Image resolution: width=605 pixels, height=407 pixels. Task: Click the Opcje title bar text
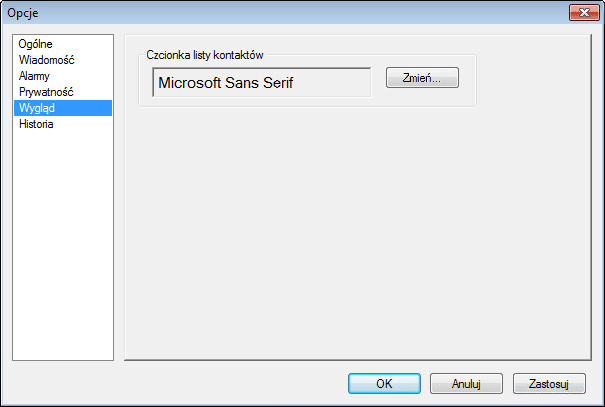tap(23, 13)
